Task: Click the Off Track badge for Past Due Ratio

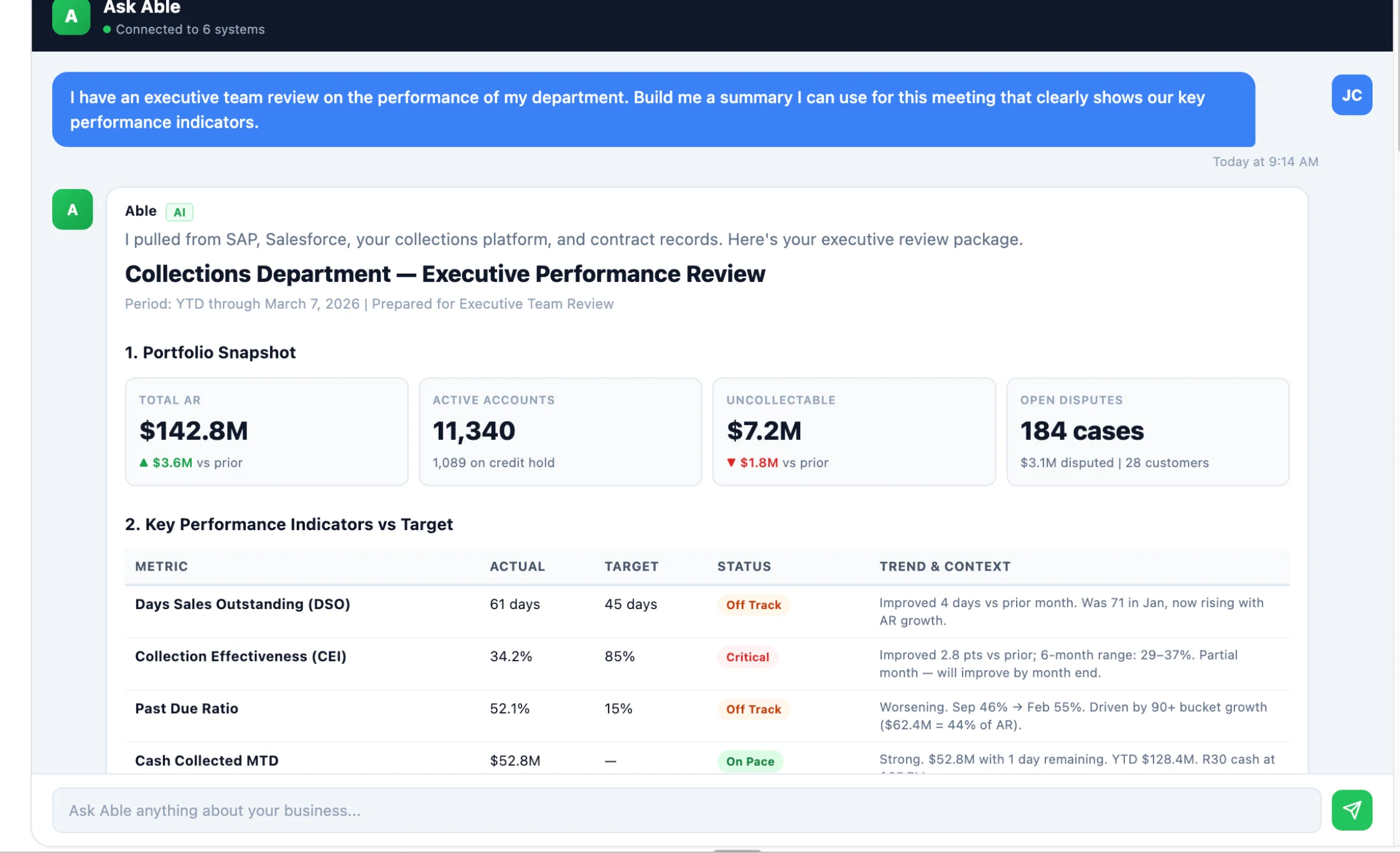Action: click(753, 709)
